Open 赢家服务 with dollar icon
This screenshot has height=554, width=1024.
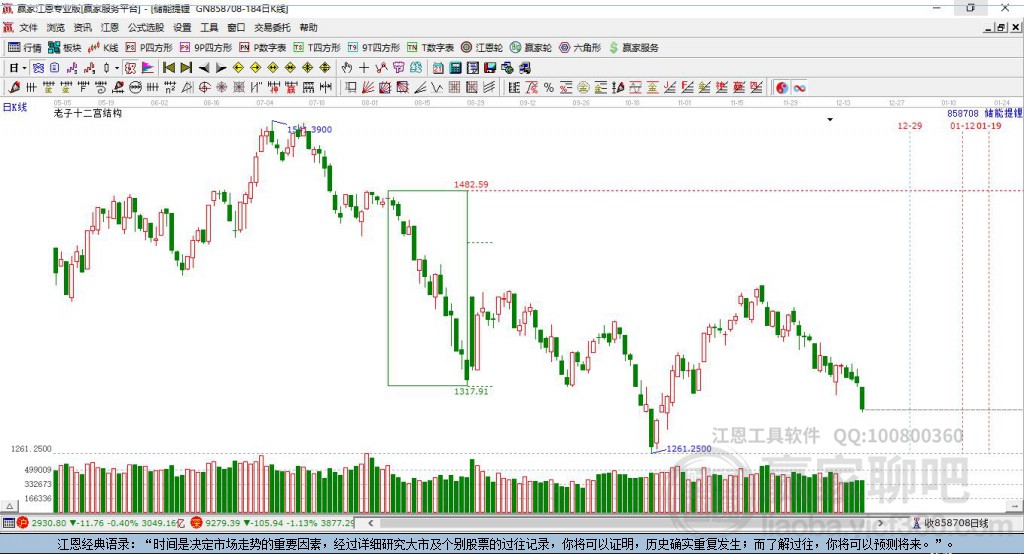(x=633, y=48)
